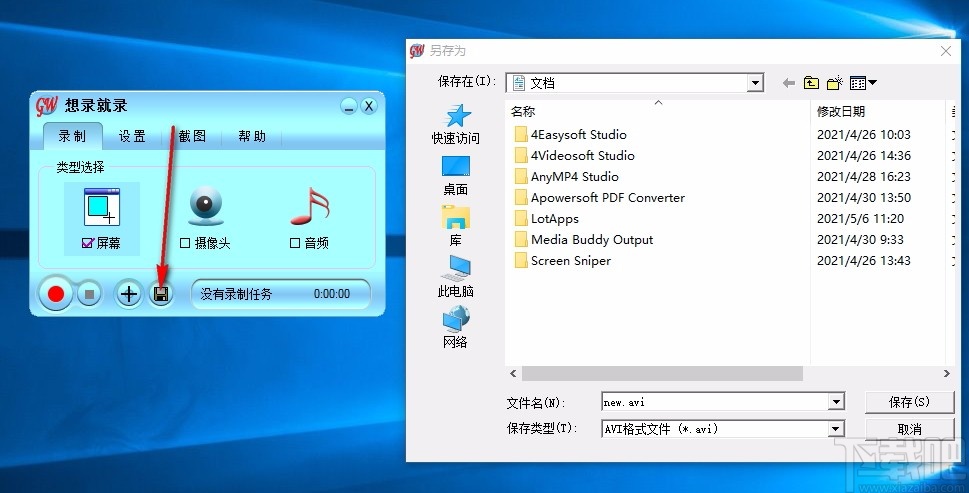Click the 4Easysoft Studio folder icon
This screenshot has width=969, height=493.
[x=521, y=135]
